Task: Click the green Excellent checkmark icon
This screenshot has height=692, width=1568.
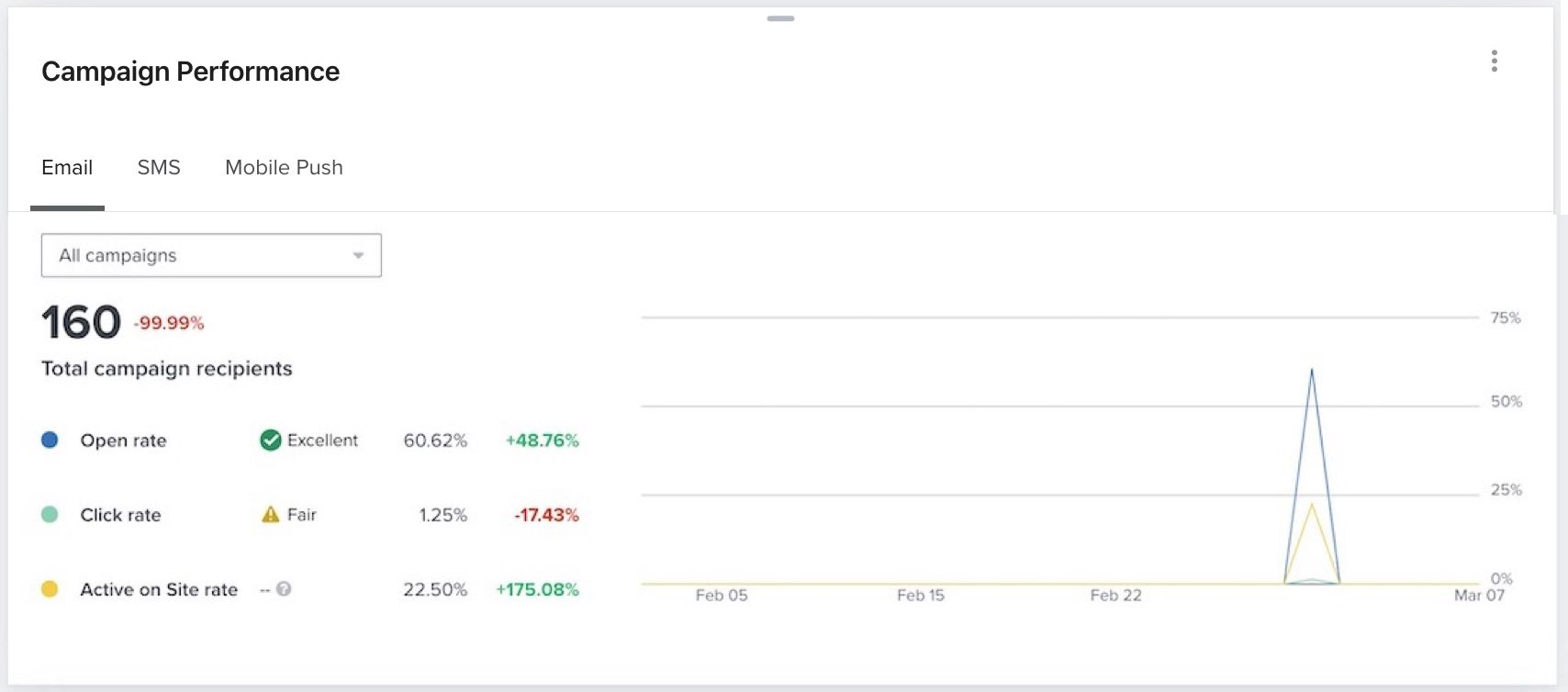Action: (x=271, y=441)
